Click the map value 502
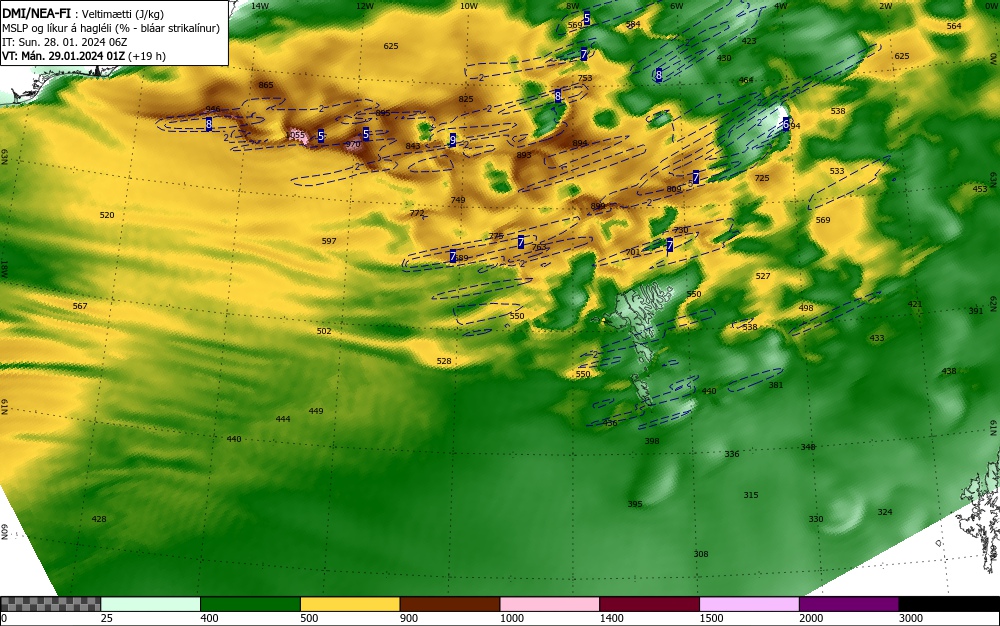The image size is (1000, 626). [x=324, y=331]
